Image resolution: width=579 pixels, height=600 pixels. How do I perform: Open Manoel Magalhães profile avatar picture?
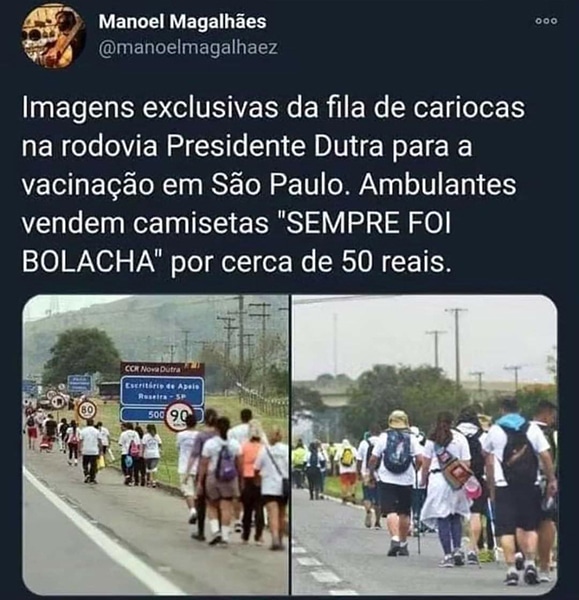[53, 38]
